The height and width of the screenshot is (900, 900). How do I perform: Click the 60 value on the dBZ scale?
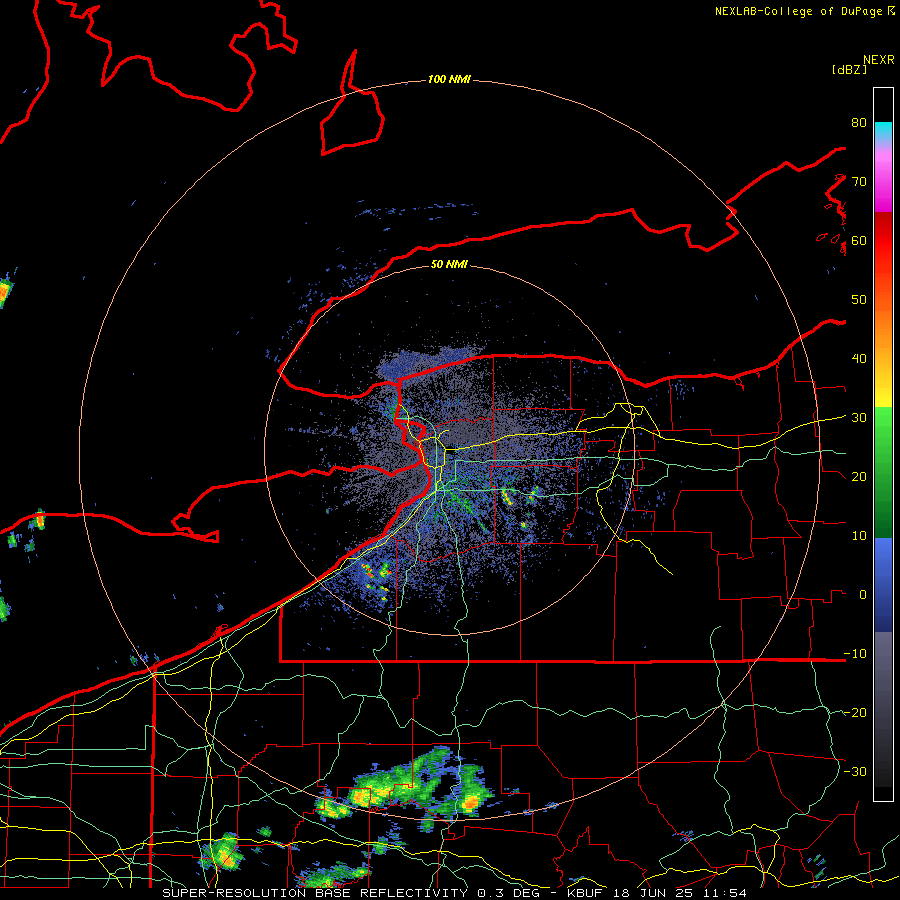pos(859,241)
